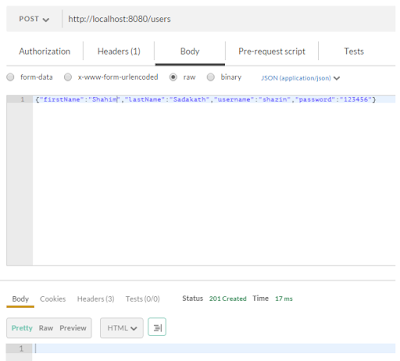Click line number 1 in request editor
Image resolution: width=400 pixels, height=361 pixels.
[x=22, y=99]
